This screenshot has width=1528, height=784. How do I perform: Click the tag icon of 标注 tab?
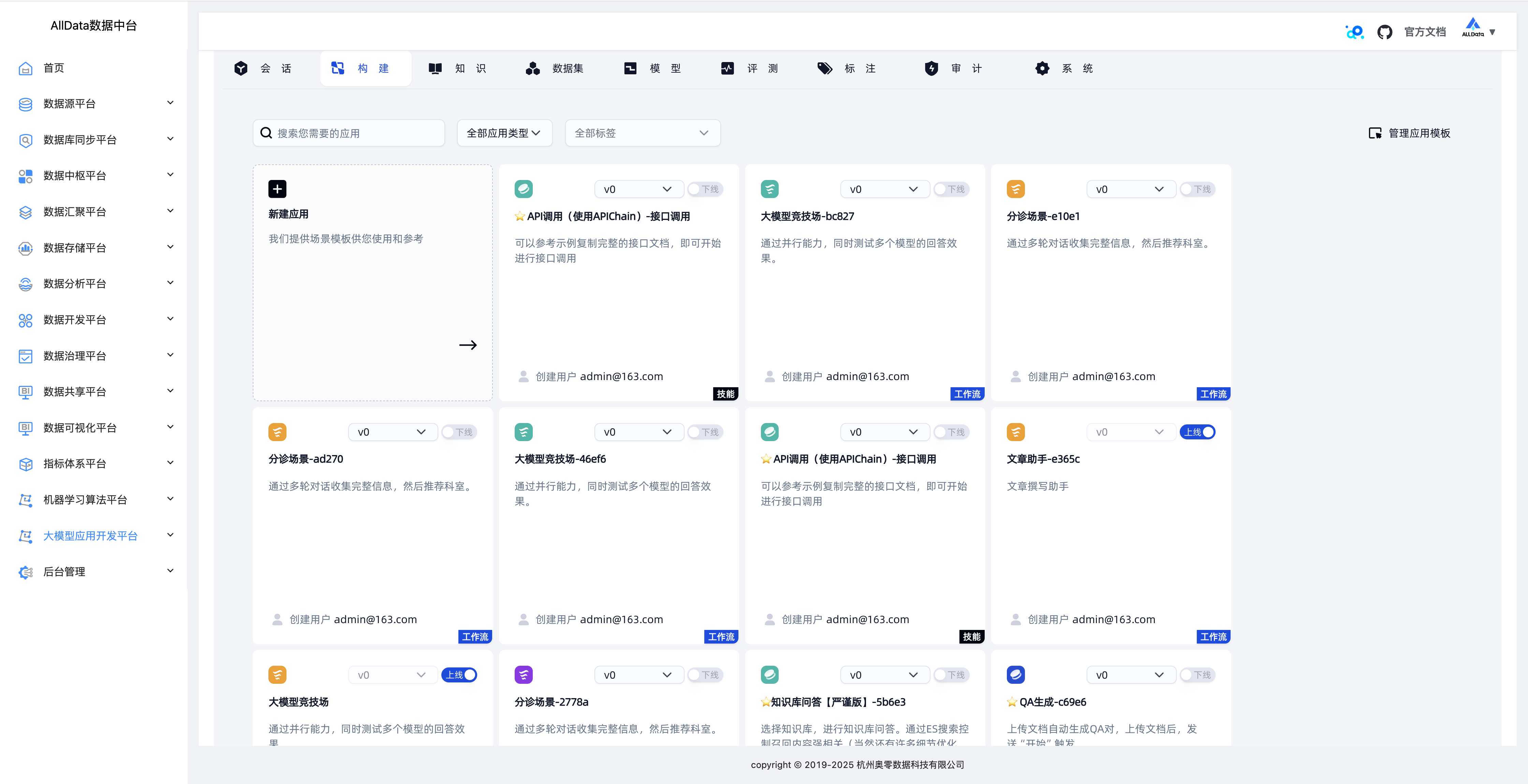click(x=824, y=68)
